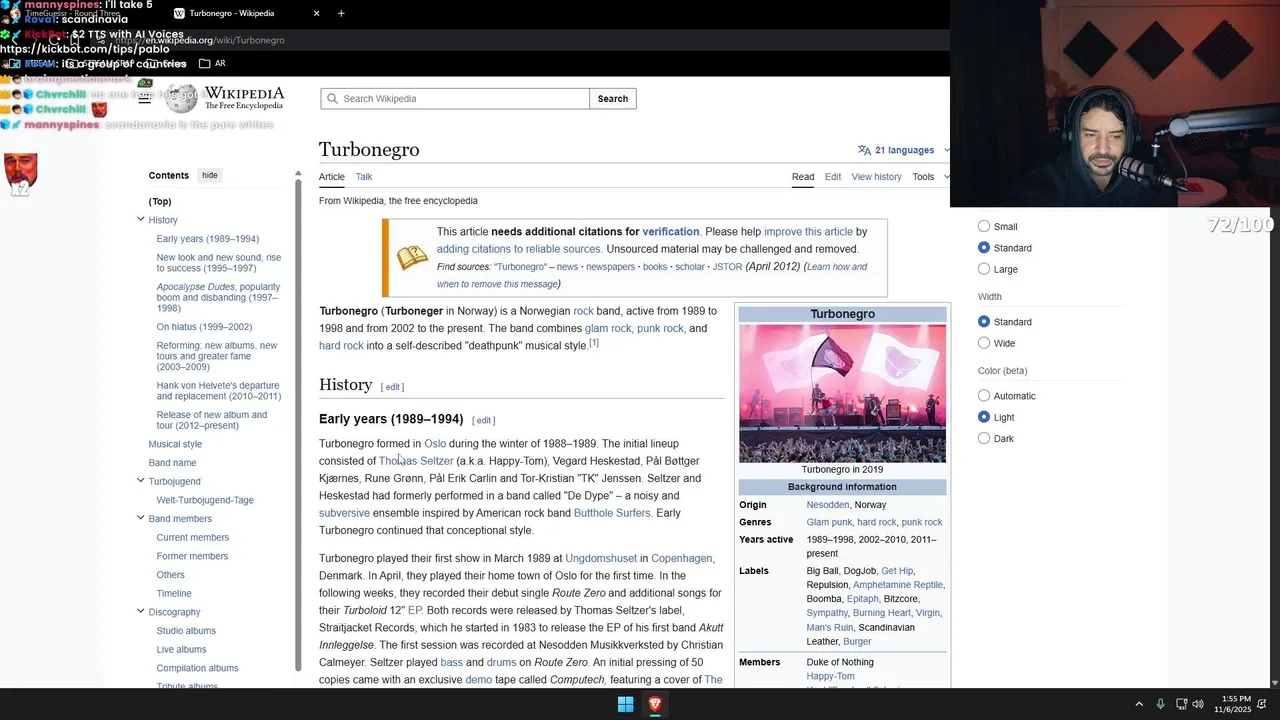Select Large text size

pos(984,269)
